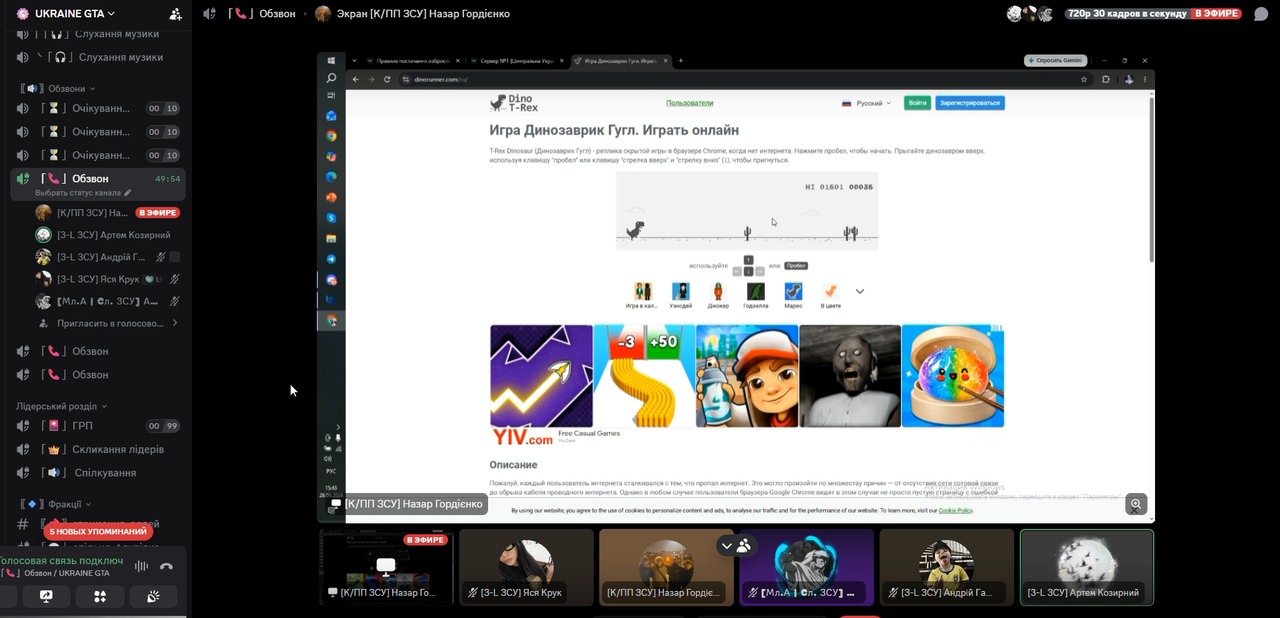Select the Игра Динозаврик Гугл Chrome tab

(621, 61)
